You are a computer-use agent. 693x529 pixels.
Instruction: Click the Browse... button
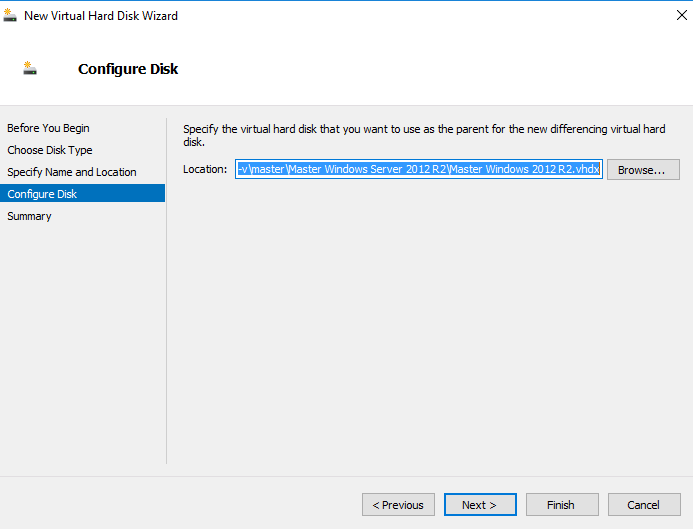coord(643,170)
